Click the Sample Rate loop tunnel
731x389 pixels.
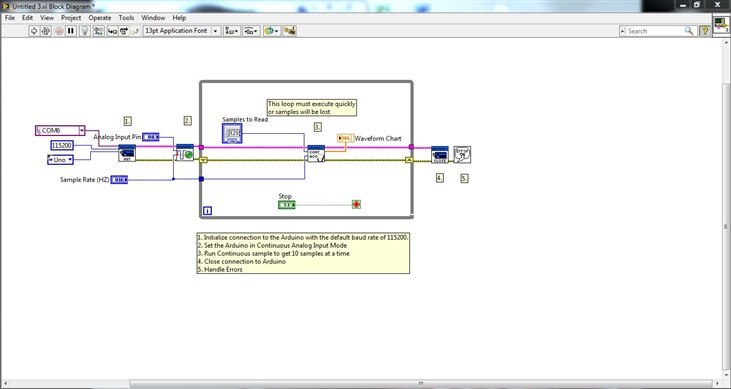[x=201, y=179]
